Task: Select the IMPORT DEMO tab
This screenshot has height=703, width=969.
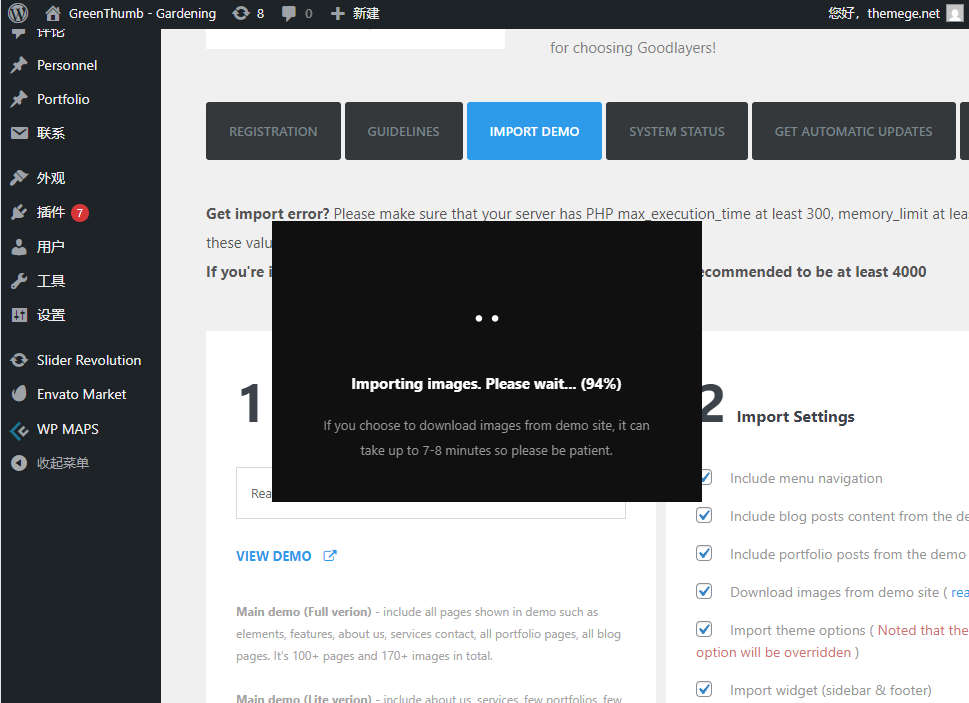Action: 535,131
